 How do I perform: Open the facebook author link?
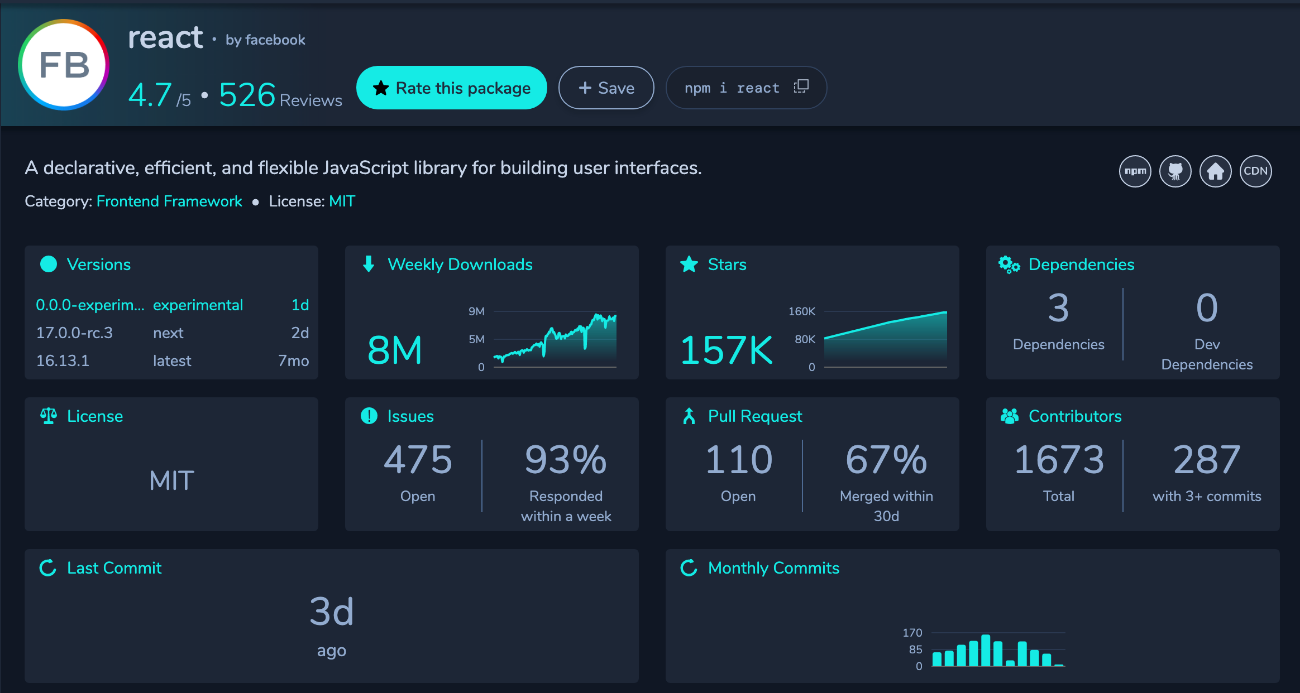point(274,40)
